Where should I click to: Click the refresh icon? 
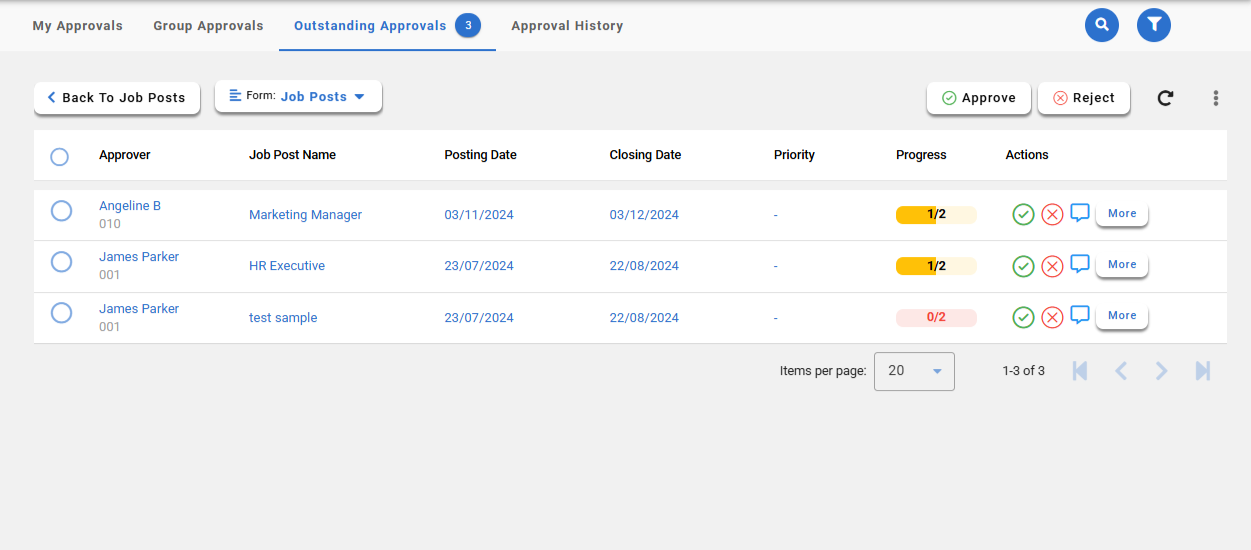pos(1165,98)
